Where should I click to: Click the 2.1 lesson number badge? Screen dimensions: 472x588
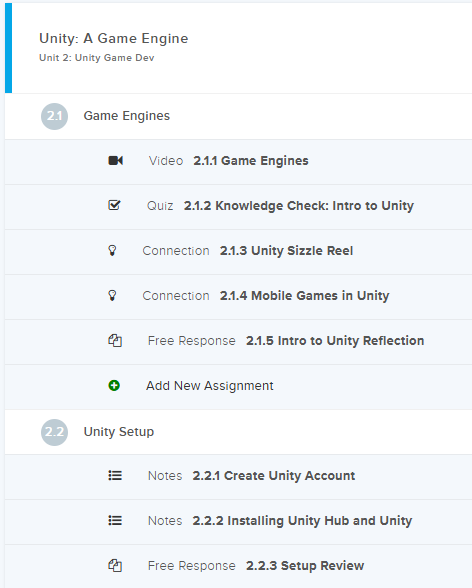(54, 116)
